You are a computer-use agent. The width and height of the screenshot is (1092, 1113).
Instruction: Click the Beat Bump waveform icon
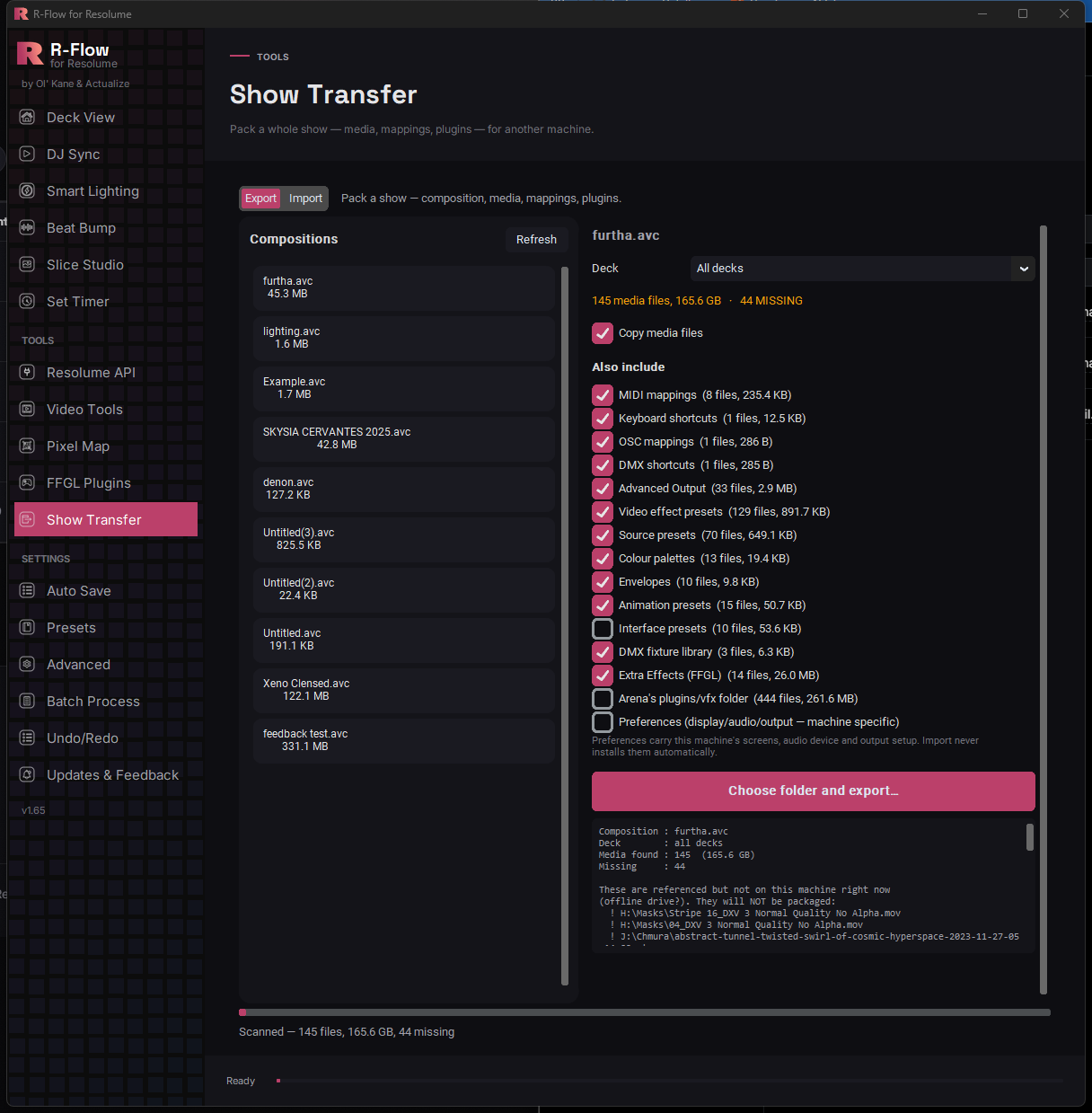pyautogui.click(x=27, y=227)
